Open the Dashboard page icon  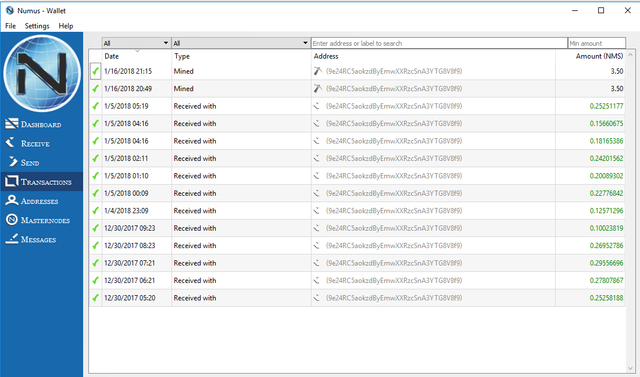click(x=11, y=124)
